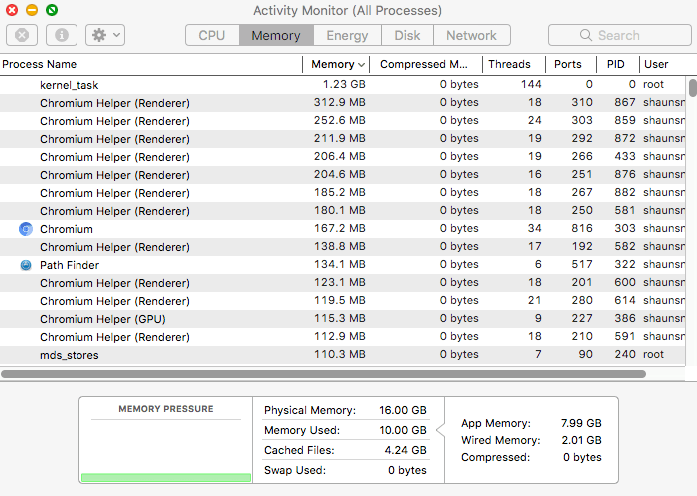Select Chromium Helper row using 123.1 MB
The image size is (697, 496).
(342, 283)
